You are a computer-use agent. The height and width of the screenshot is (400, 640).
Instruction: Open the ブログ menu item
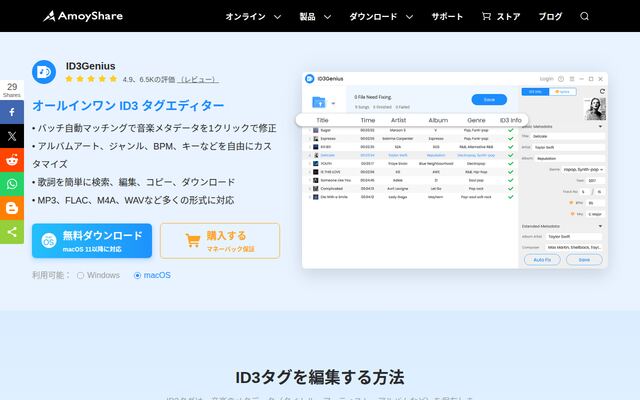[x=550, y=16]
